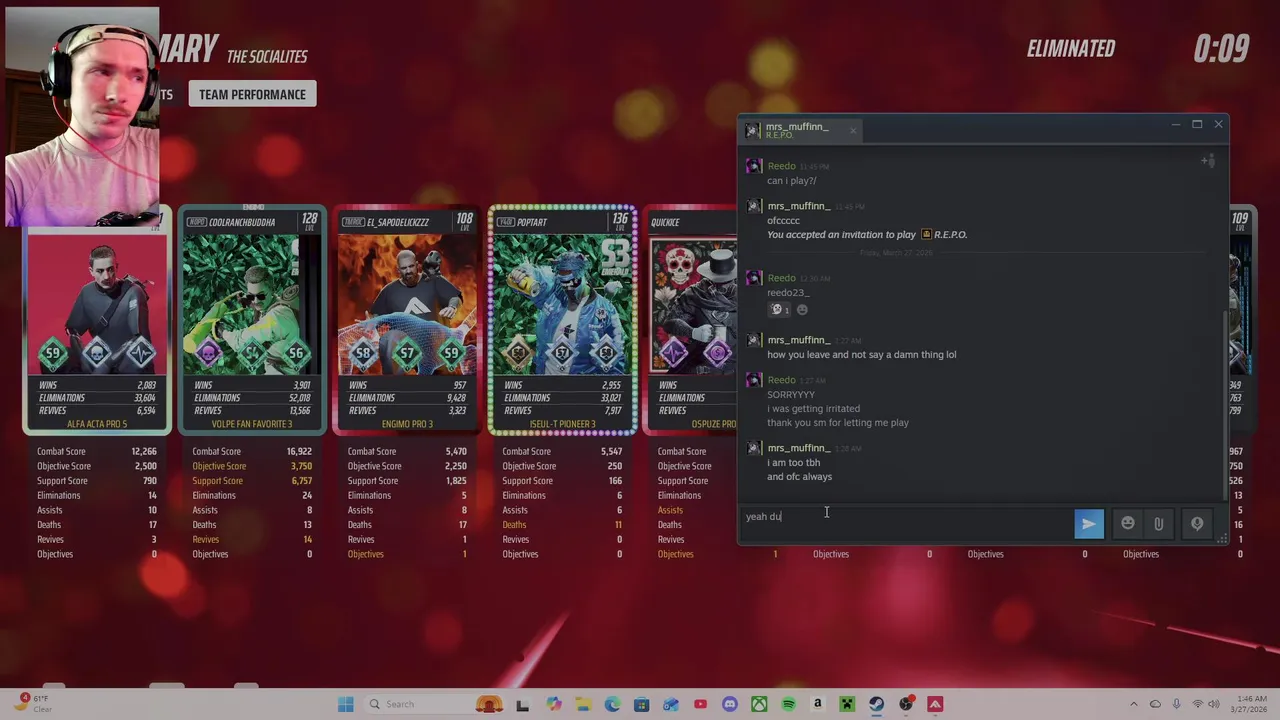Viewport: 1280px width, 720px height.
Task: Open Microsoft Edge from the taskbar
Action: [x=612, y=705]
